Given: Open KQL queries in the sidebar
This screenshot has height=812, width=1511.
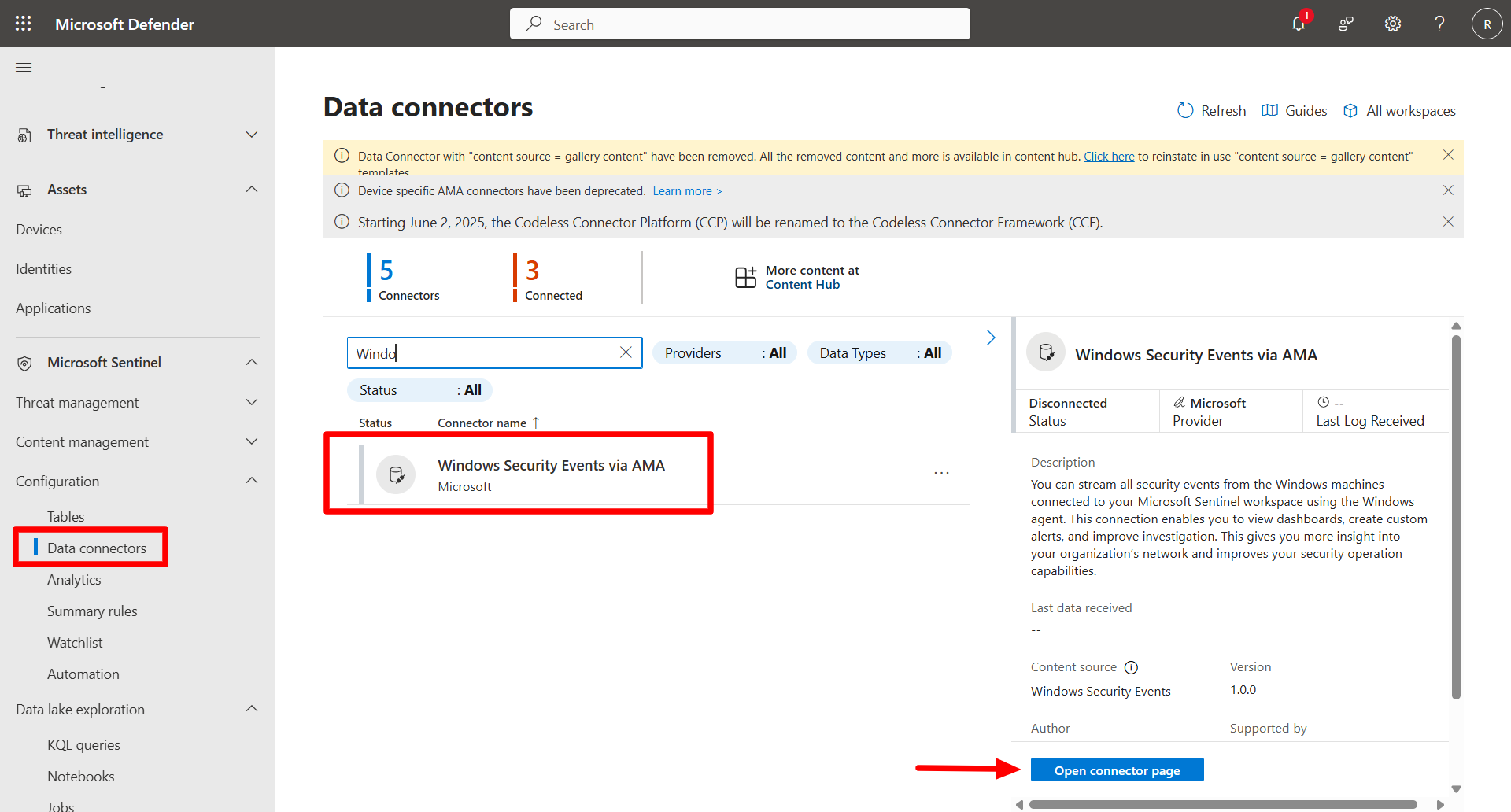Looking at the screenshot, I should pyautogui.click(x=83, y=745).
